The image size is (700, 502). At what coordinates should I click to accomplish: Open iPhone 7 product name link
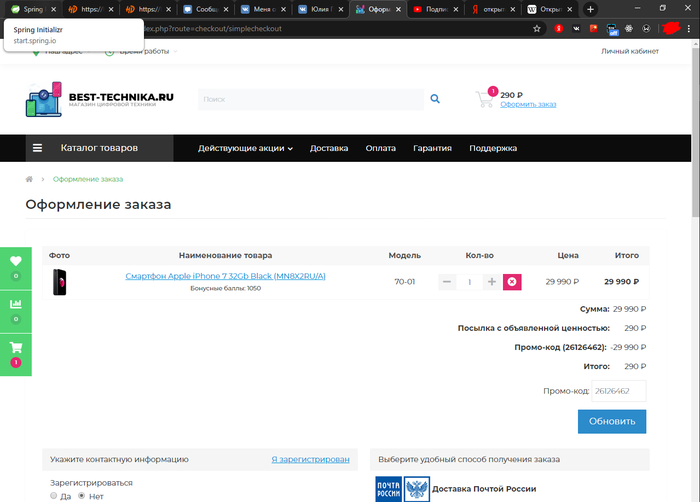click(x=225, y=276)
